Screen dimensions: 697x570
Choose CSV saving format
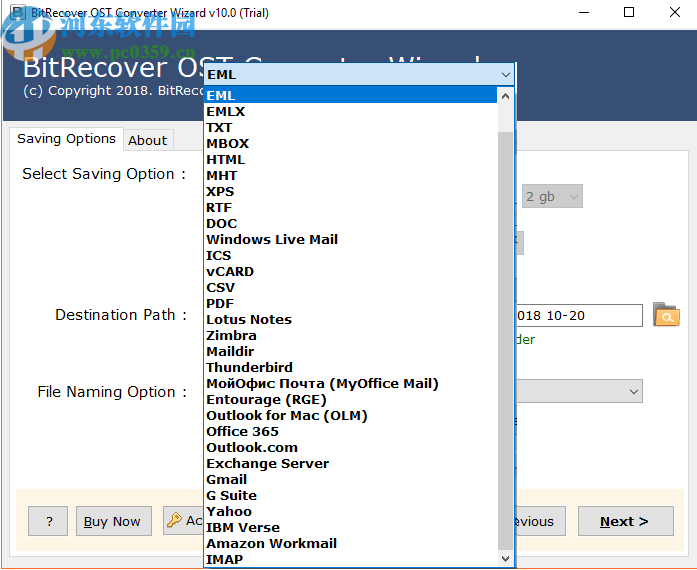click(350, 287)
